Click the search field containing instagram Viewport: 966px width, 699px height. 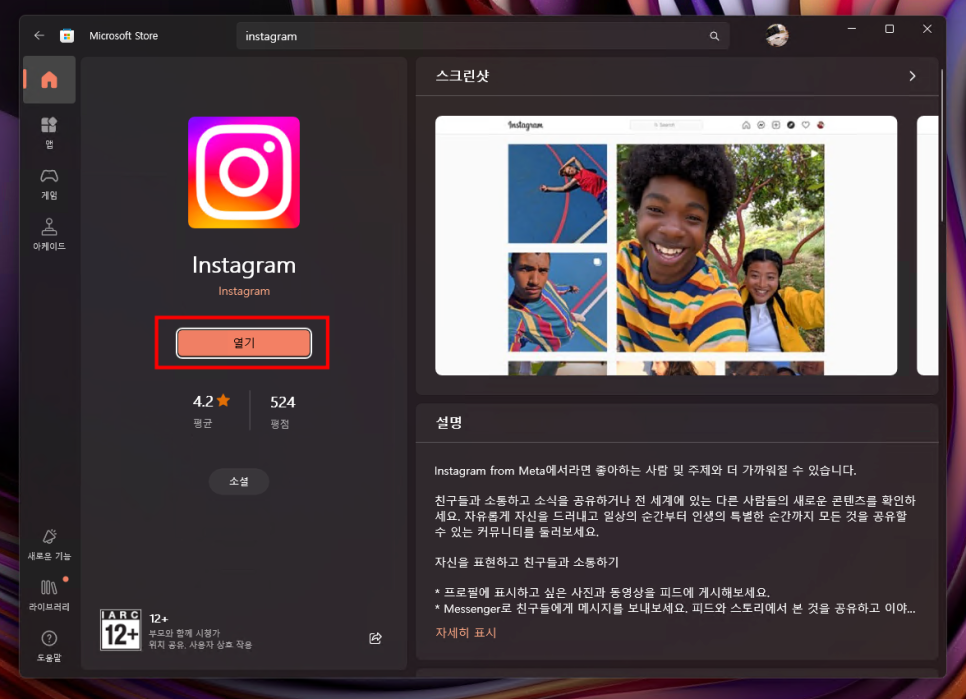pos(483,36)
